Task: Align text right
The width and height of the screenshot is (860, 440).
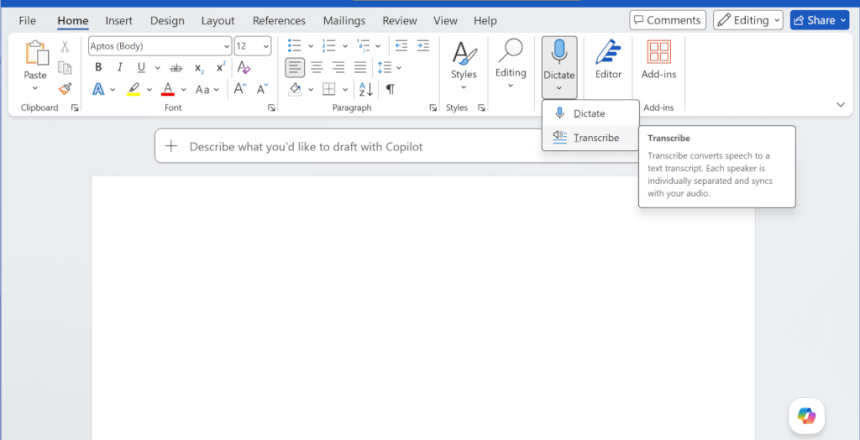Action: 338,67
